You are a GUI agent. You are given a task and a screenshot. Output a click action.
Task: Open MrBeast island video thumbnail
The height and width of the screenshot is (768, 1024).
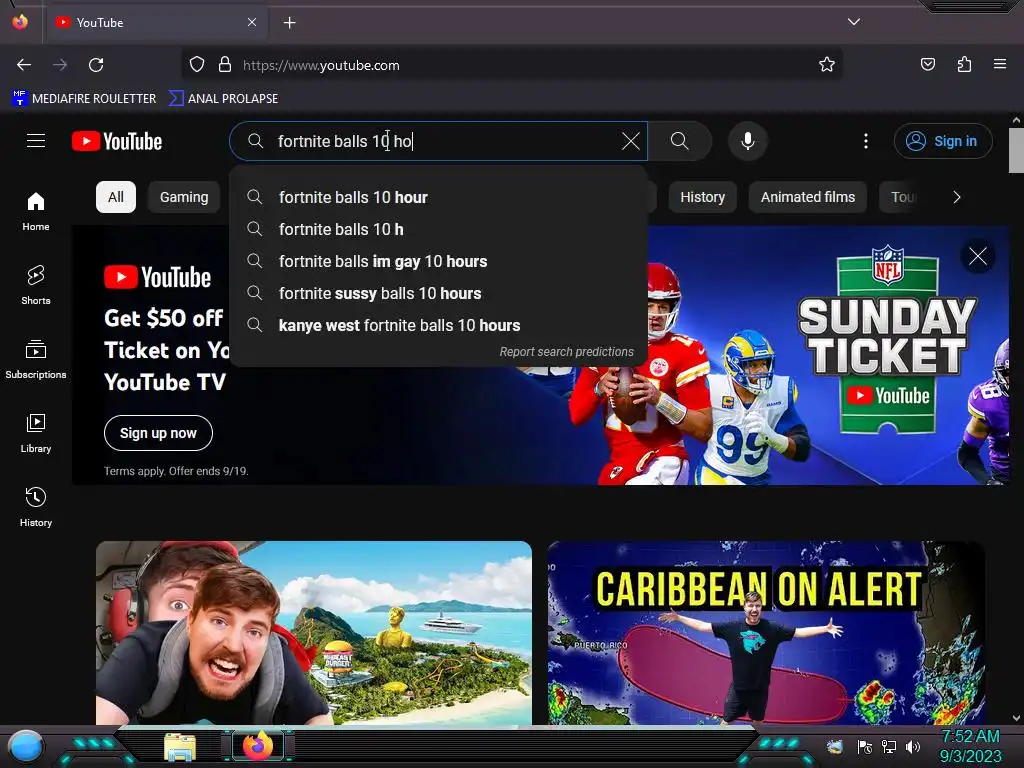(x=313, y=632)
